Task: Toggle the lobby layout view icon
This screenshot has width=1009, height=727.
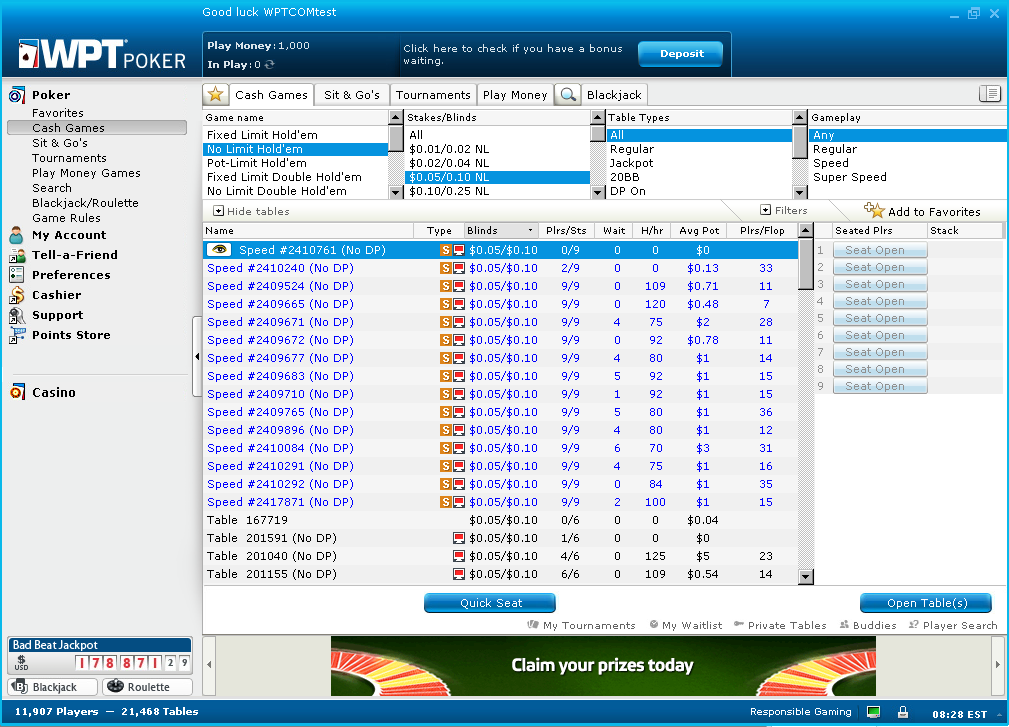Action: click(x=990, y=94)
